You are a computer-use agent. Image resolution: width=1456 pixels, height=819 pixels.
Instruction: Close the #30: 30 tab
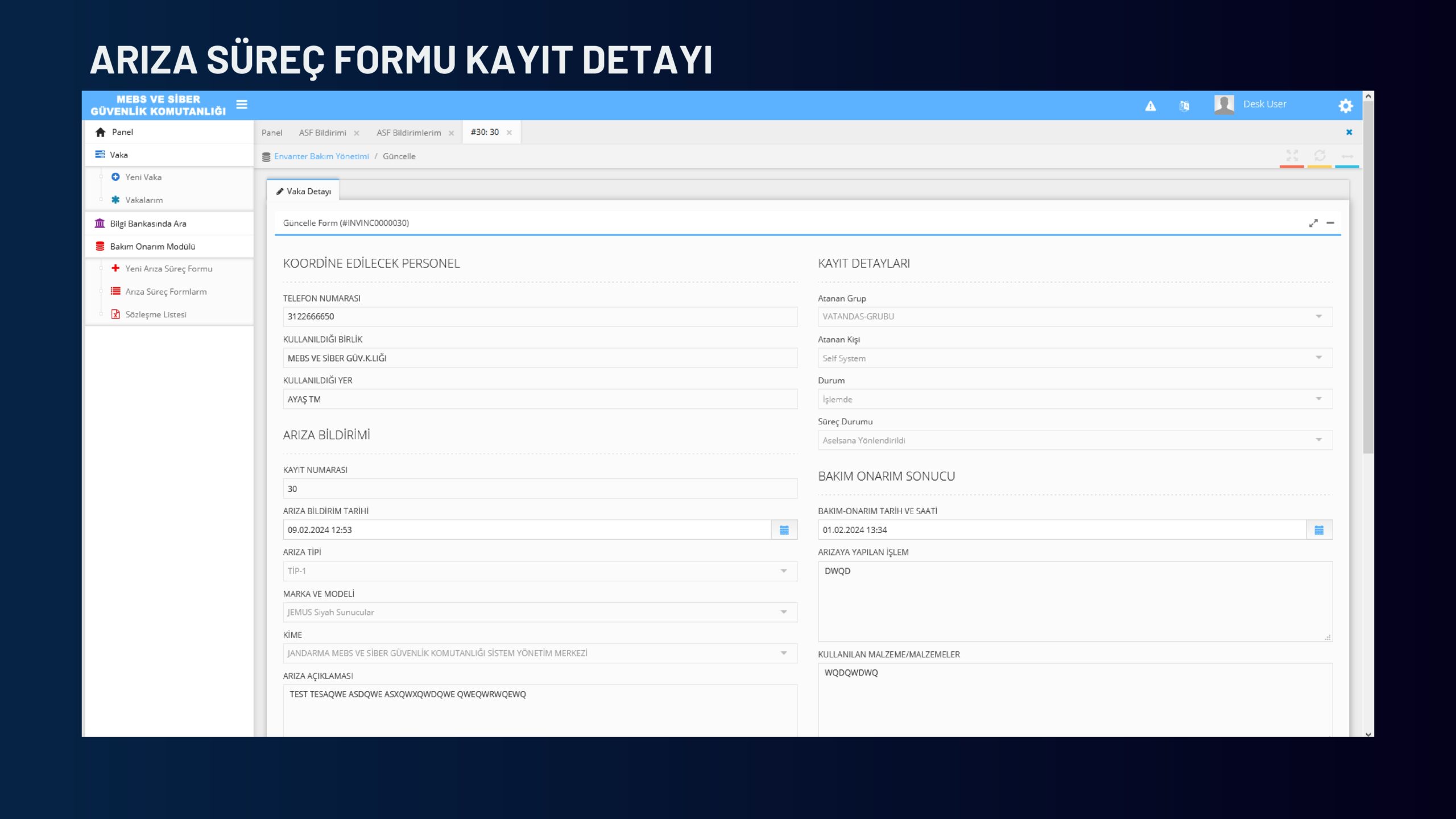coord(509,133)
